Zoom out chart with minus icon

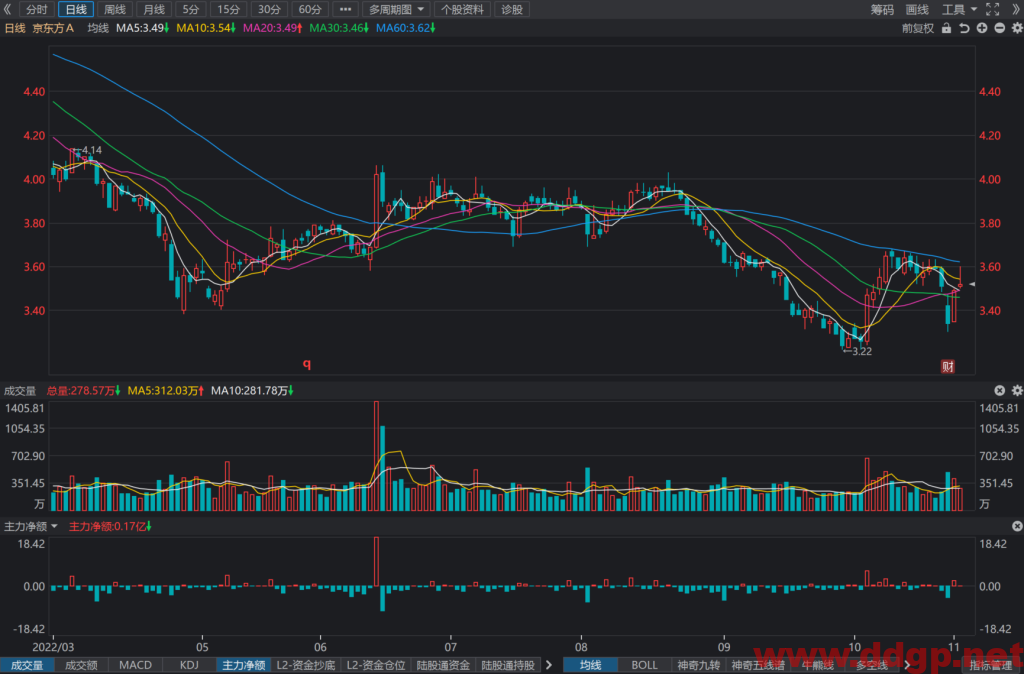(999, 28)
